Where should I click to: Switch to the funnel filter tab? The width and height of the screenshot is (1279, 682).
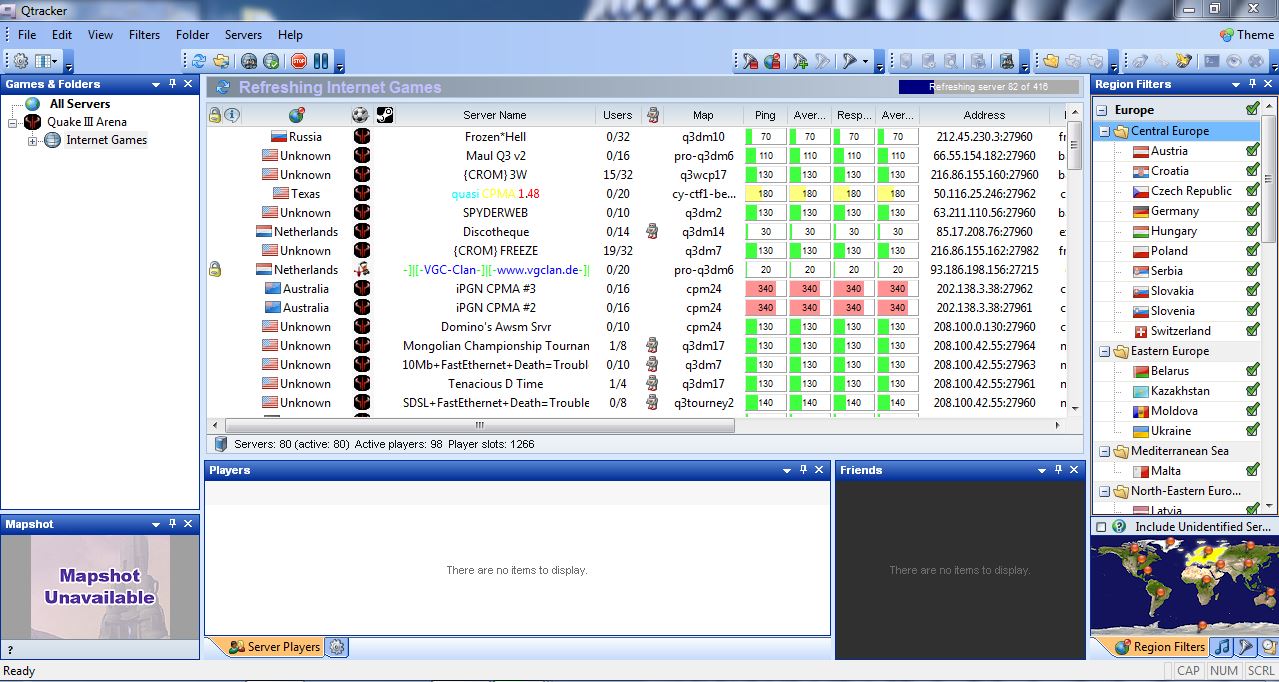(x=1245, y=647)
